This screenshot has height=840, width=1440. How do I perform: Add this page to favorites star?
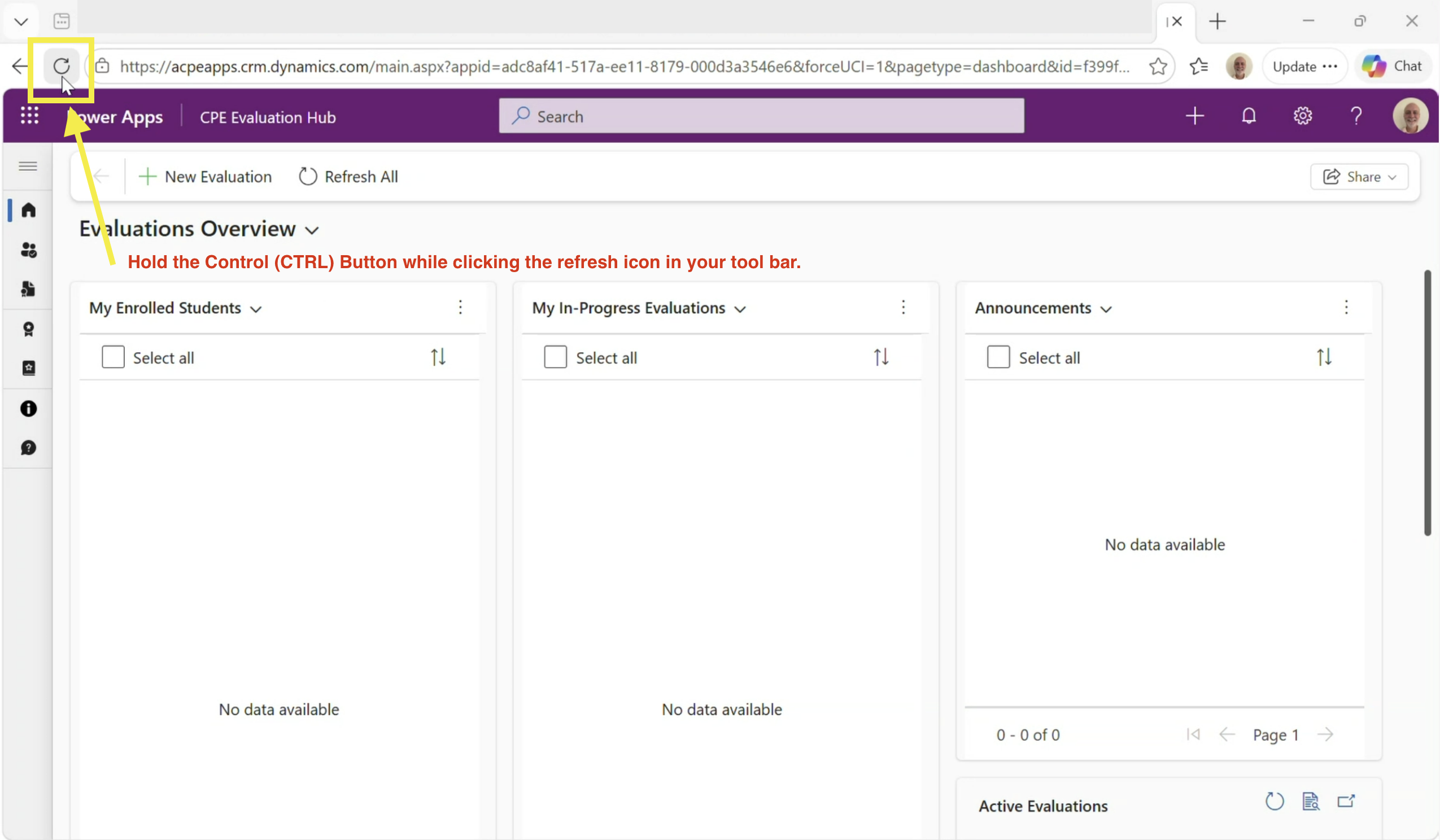pos(1158,66)
